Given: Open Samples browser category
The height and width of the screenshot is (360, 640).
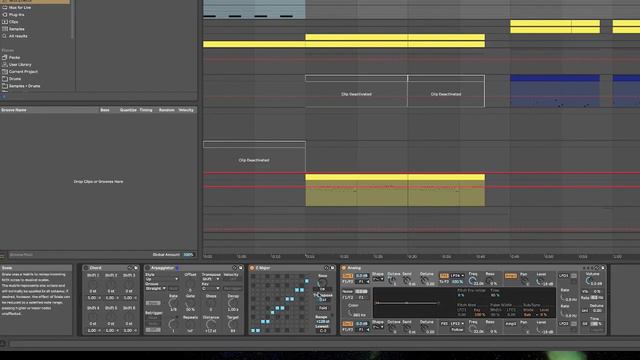Looking at the screenshot, I should (16, 29).
